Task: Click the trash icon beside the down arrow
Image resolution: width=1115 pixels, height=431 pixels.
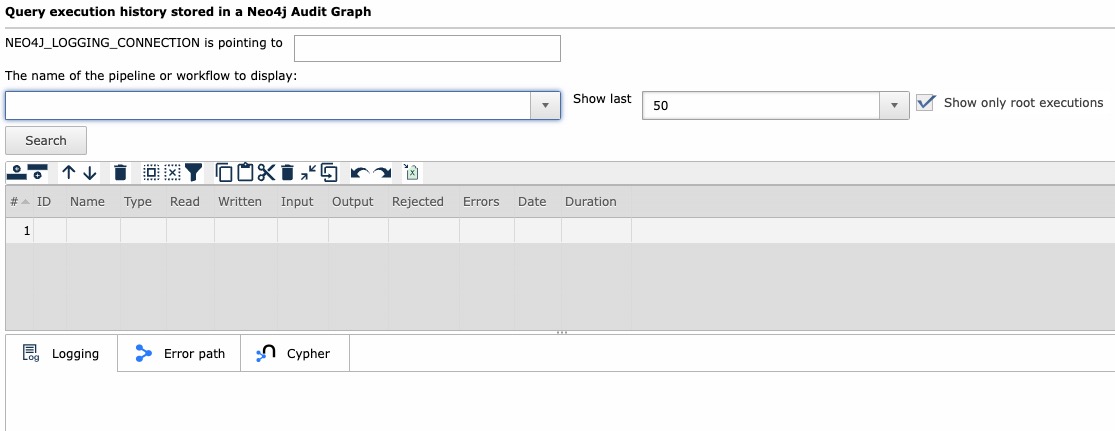Action: coord(121,172)
